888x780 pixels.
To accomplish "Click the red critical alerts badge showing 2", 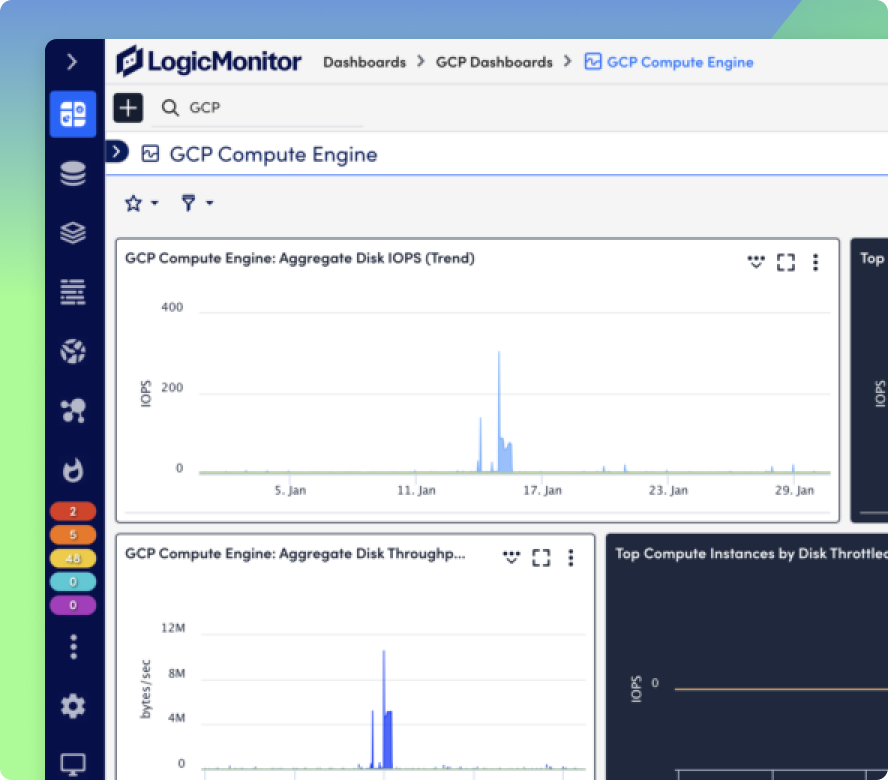I will pyautogui.click(x=72, y=512).
